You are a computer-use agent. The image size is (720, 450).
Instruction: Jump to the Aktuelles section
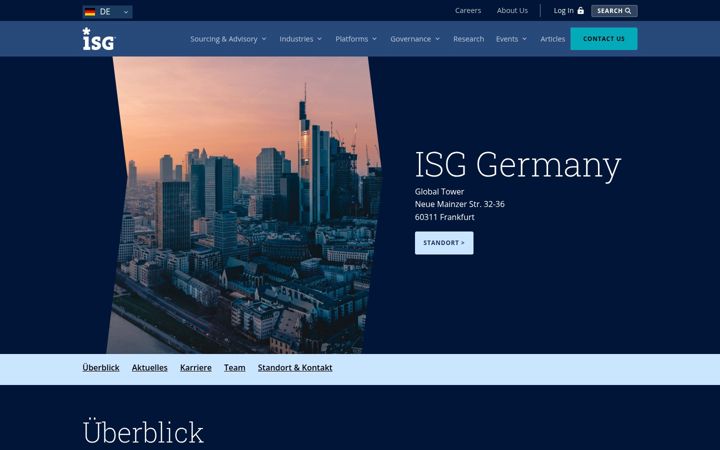point(150,368)
